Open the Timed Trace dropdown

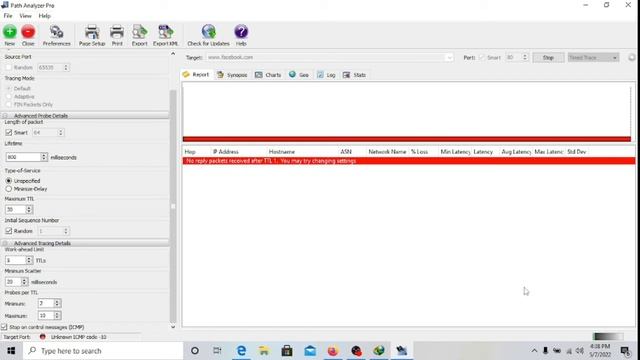593,58
